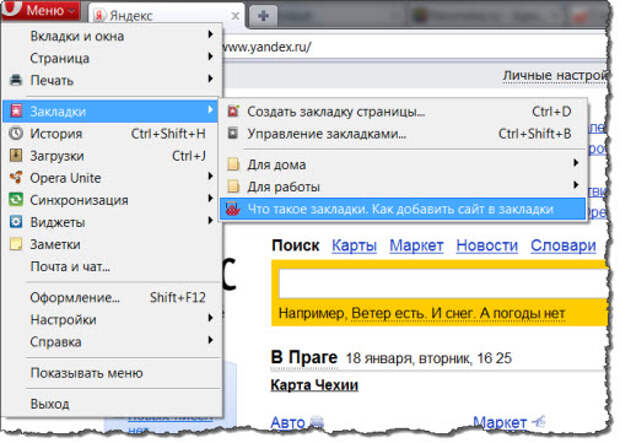
Task: Open the 'Карты' link on Yandex
Action: [x=354, y=246]
